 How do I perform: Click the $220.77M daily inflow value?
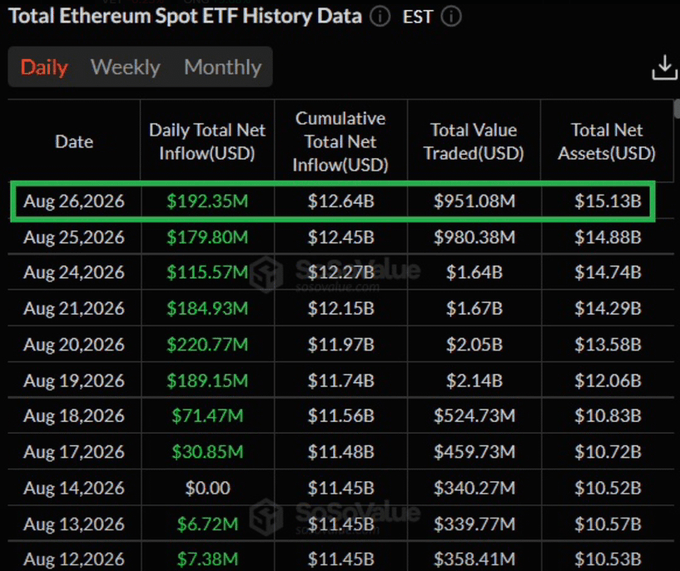tap(207, 345)
